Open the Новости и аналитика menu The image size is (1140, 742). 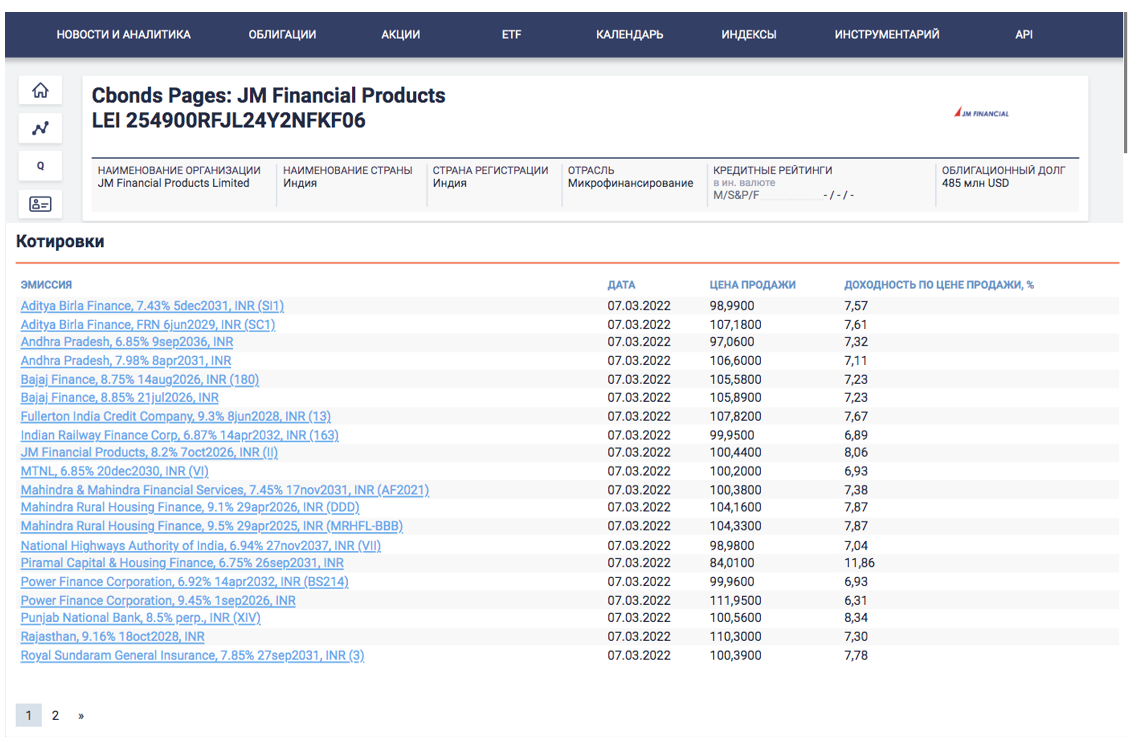point(123,35)
